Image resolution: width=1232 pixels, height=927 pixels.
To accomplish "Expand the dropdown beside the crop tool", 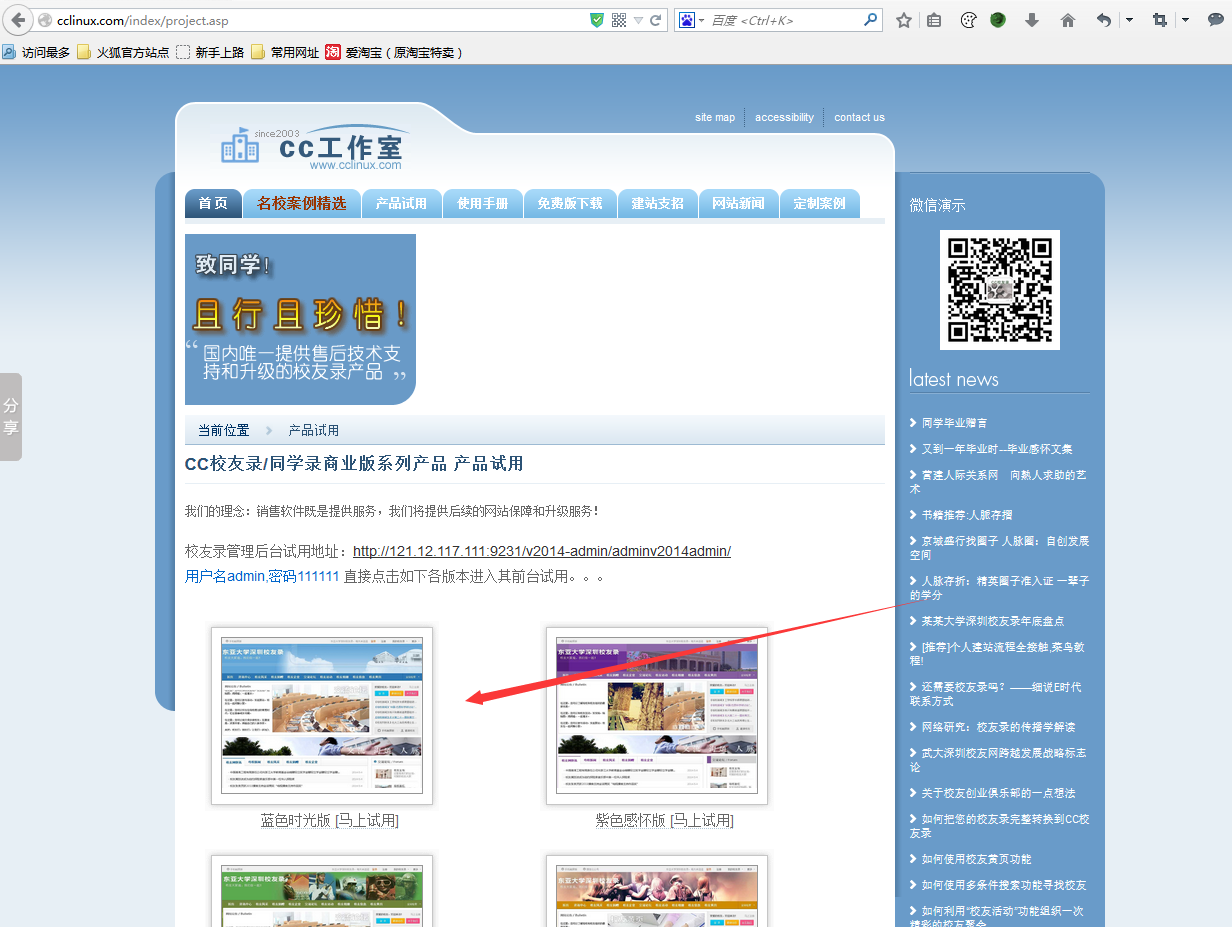I will (x=1185, y=20).
